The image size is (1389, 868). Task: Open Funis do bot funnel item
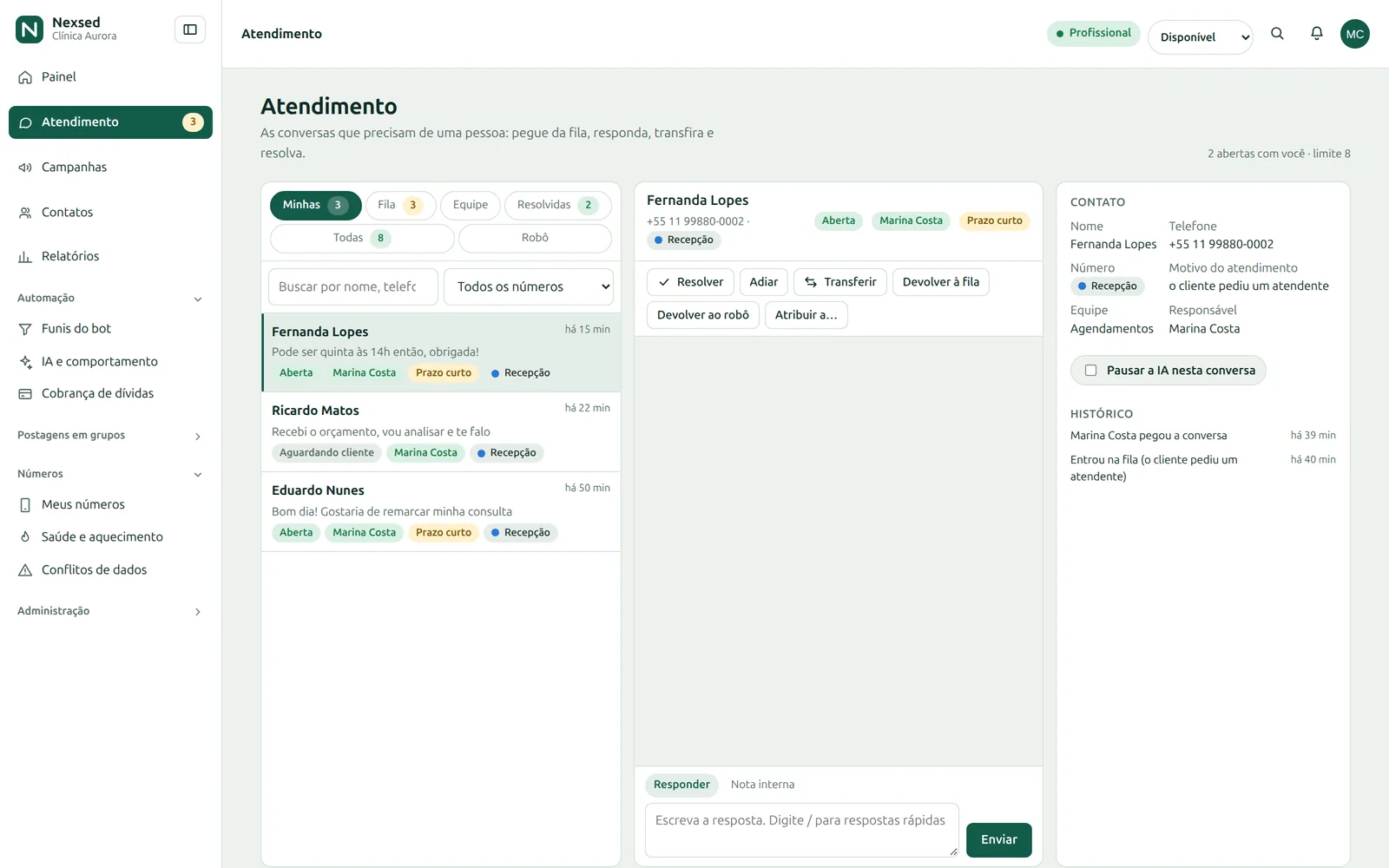click(111, 329)
